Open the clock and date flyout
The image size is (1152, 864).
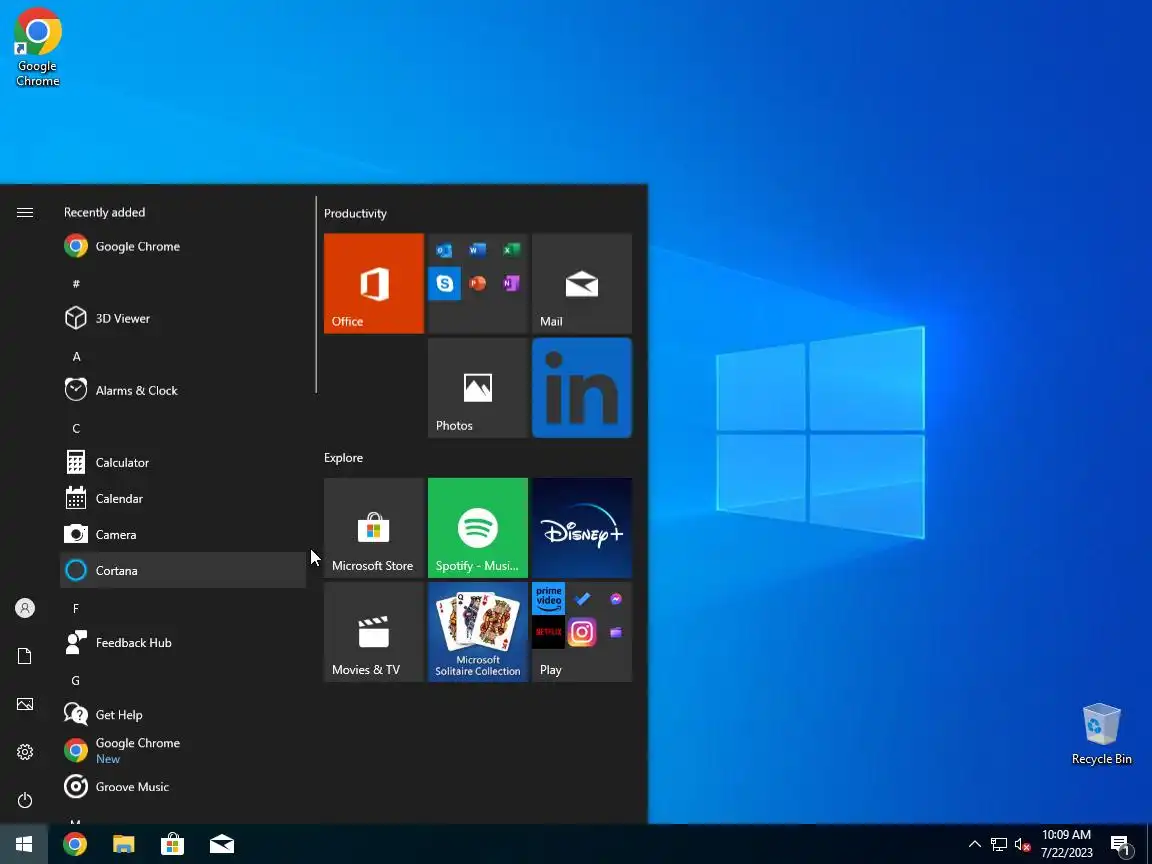tap(1067, 844)
